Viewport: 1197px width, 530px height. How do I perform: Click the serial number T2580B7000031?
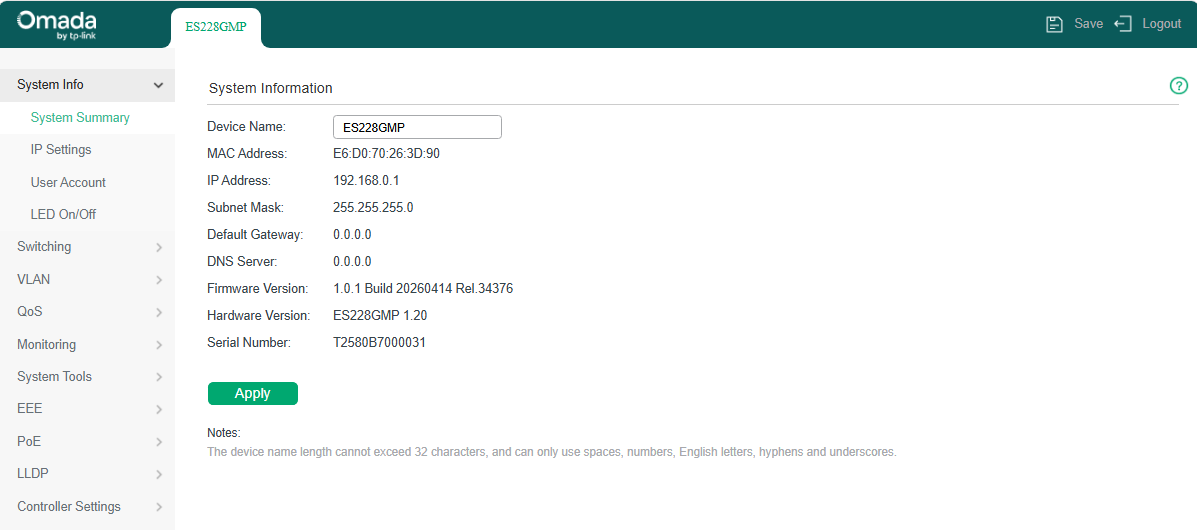tap(379, 342)
